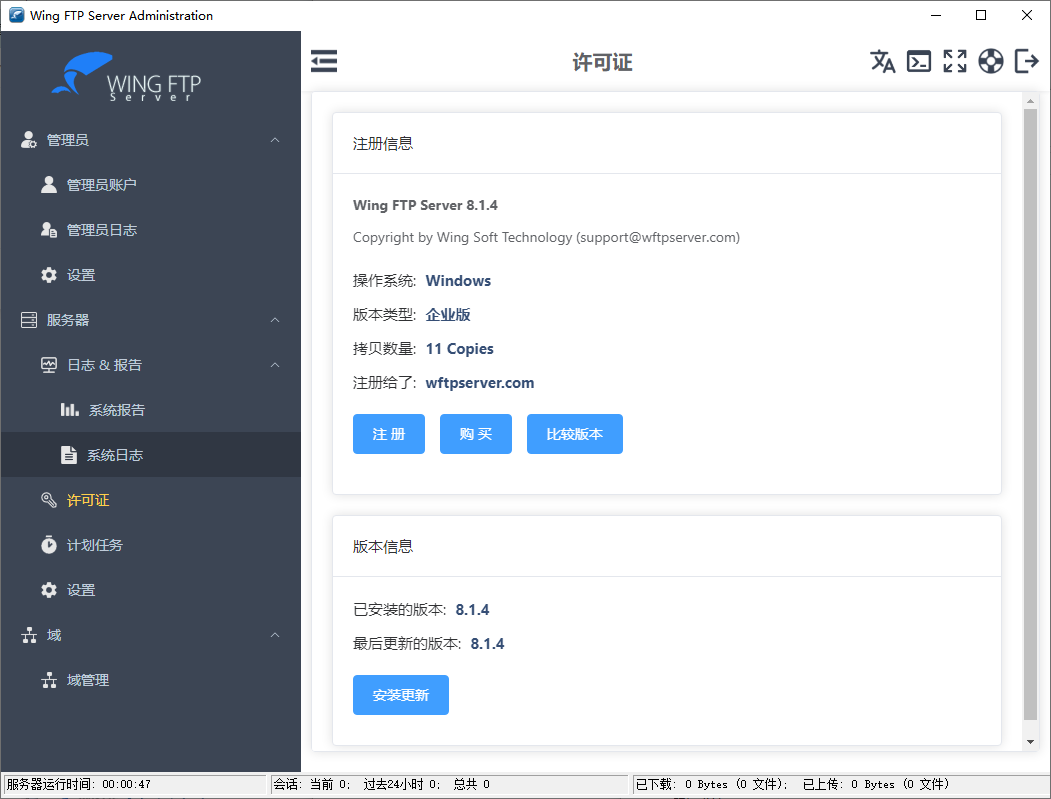
Task: Collapse the 域 section
Action: (274, 634)
